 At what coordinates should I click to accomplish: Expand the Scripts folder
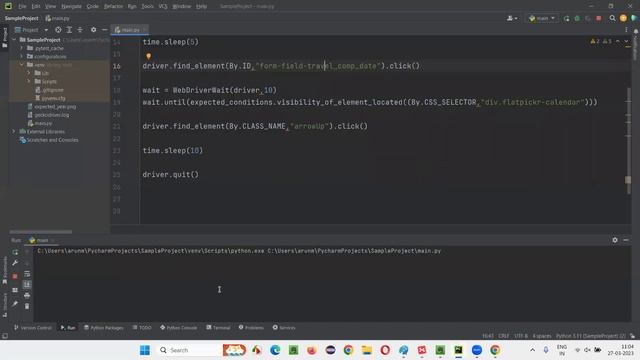tap(29, 81)
